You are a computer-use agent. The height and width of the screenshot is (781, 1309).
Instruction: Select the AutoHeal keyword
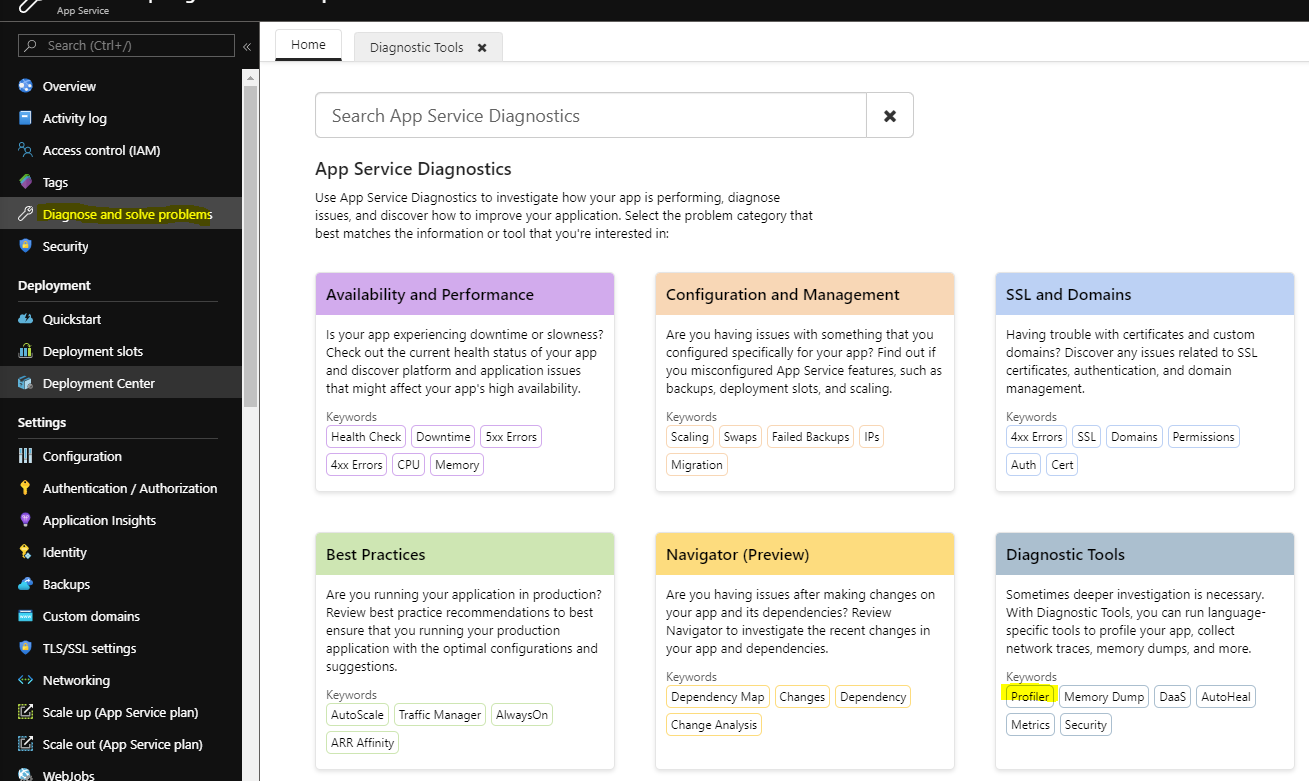click(x=1226, y=697)
